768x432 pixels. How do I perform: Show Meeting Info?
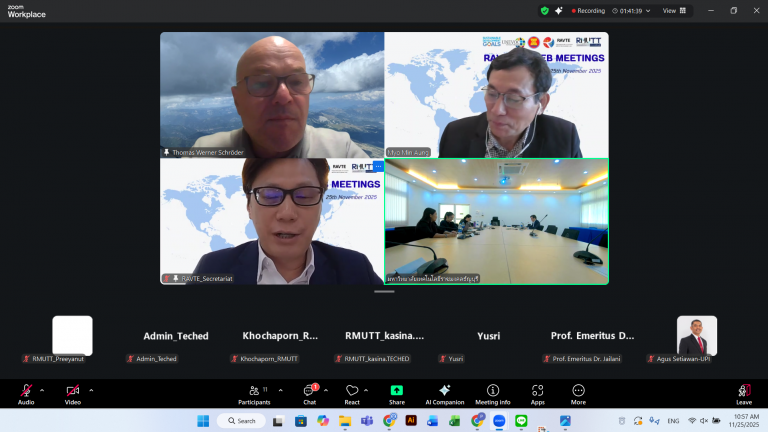point(492,391)
